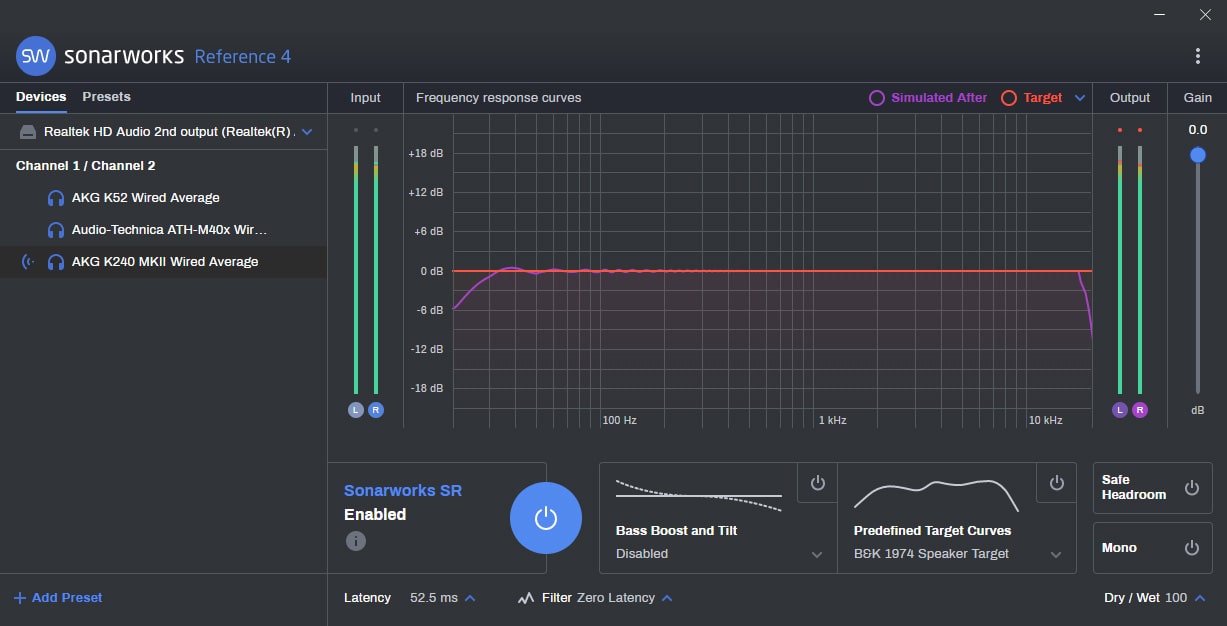Click the Add Preset link
The image size is (1227, 626).
tap(57, 597)
